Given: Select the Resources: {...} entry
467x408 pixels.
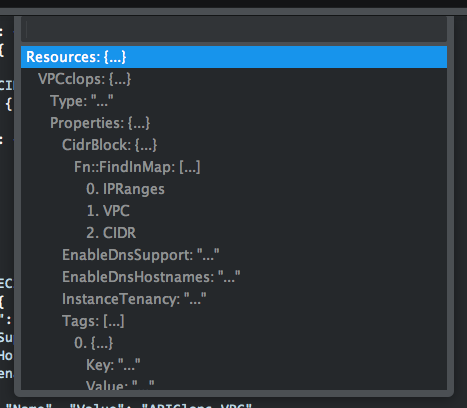Looking at the screenshot, I should 234,57.
